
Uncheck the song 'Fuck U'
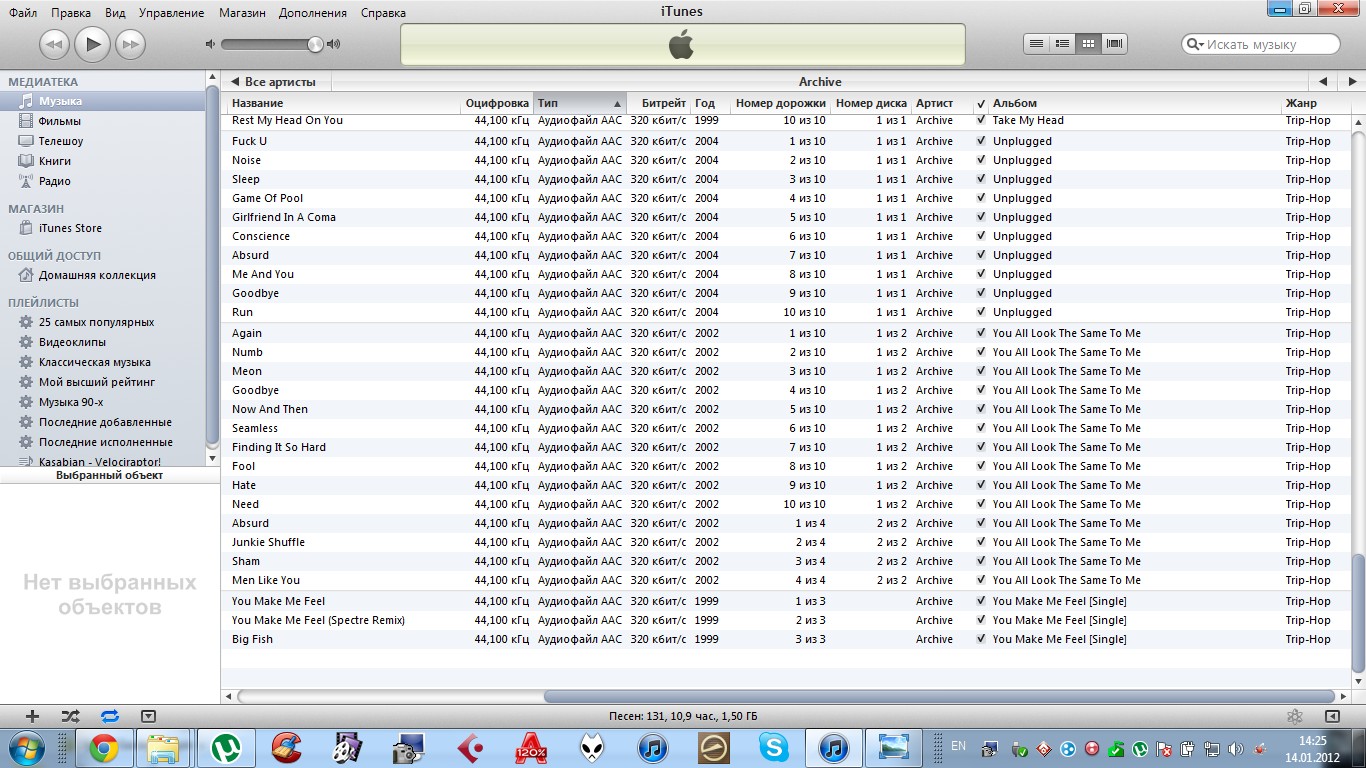[981, 141]
